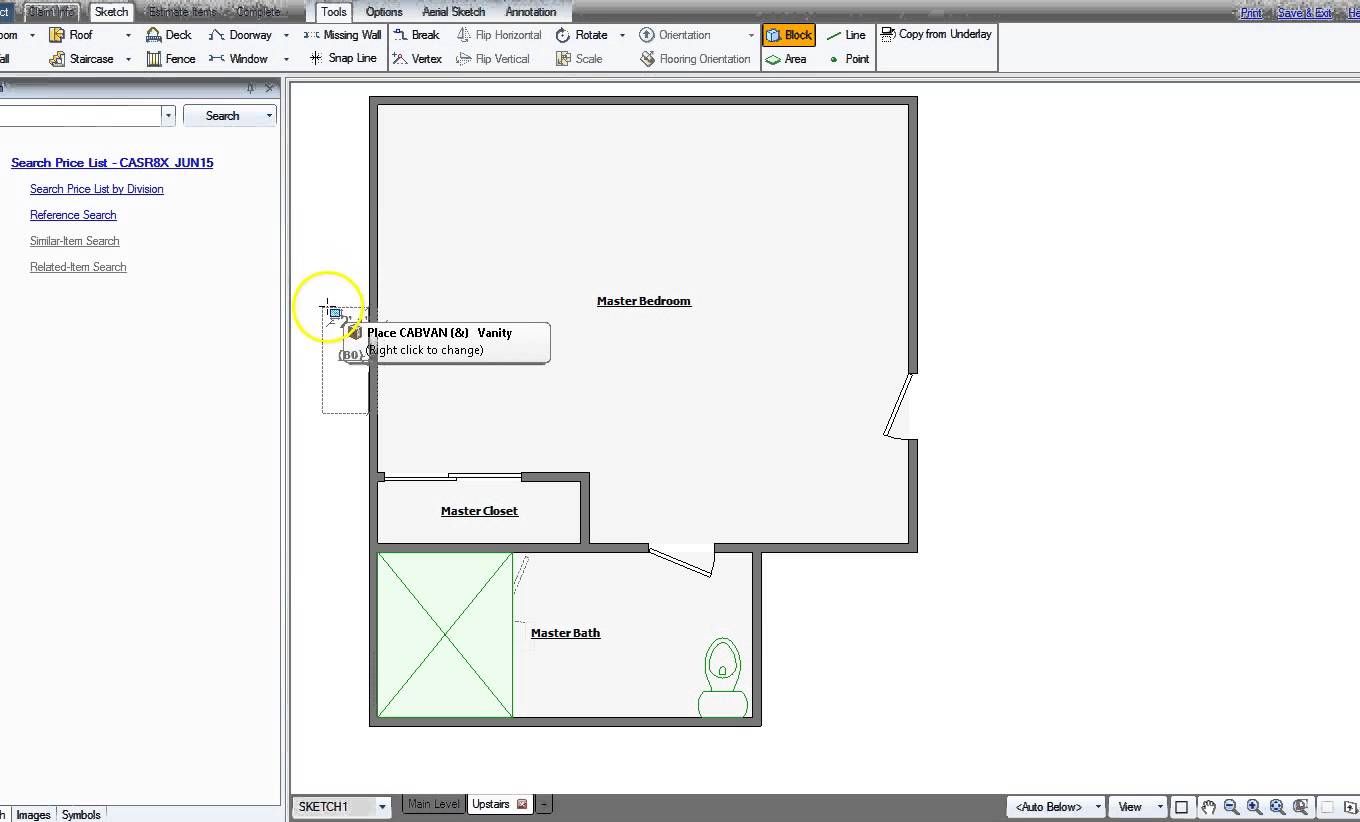Open the Doorway dropdown arrow
1360x822 pixels.
pos(286,34)
